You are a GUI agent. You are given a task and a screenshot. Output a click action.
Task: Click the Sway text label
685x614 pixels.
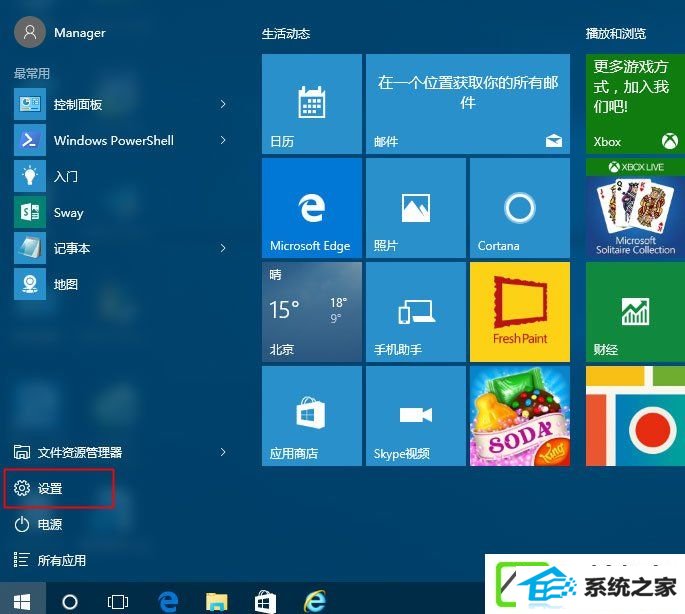69,213
